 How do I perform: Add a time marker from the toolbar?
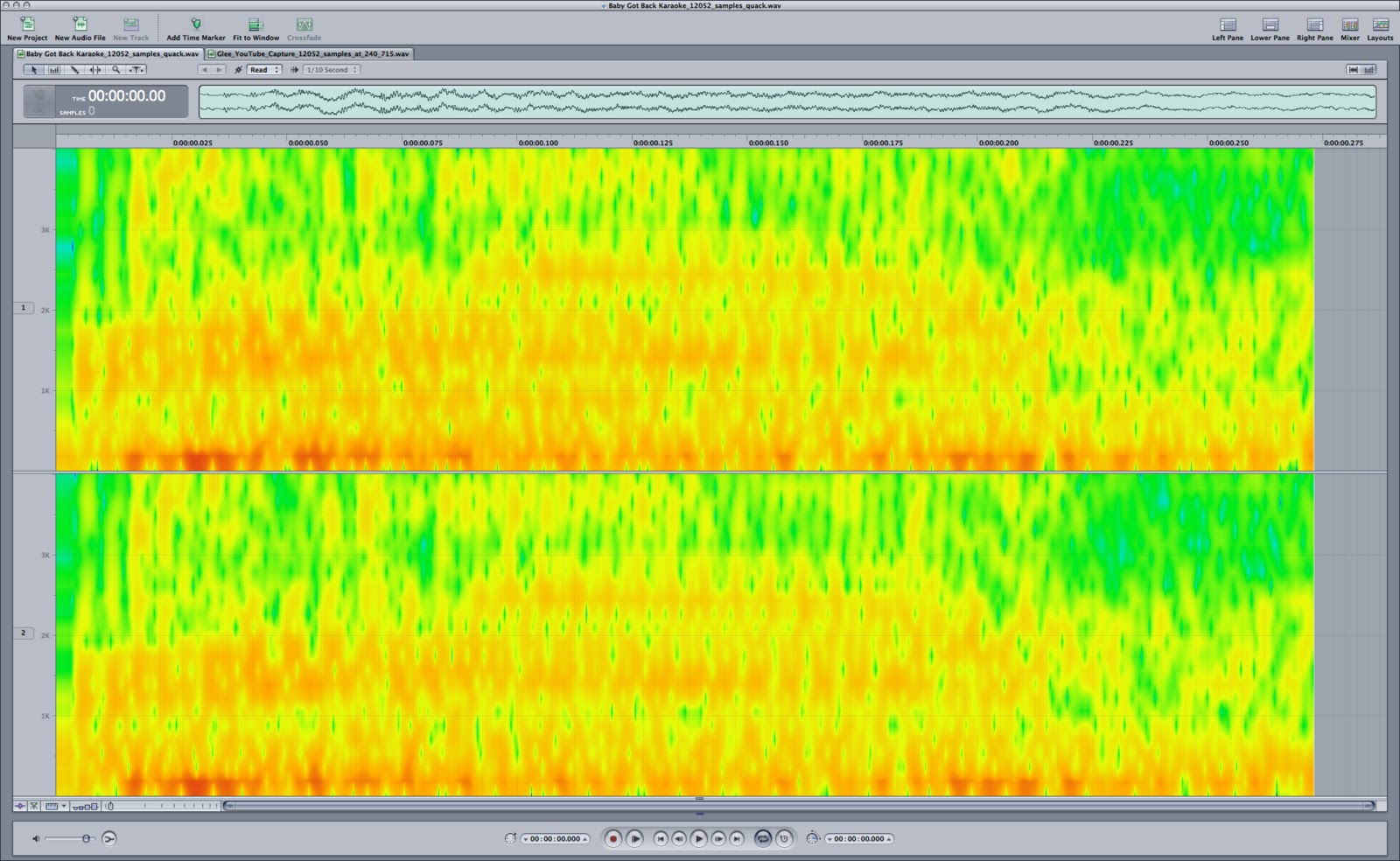pyautogui.click(x=196, y=25)
